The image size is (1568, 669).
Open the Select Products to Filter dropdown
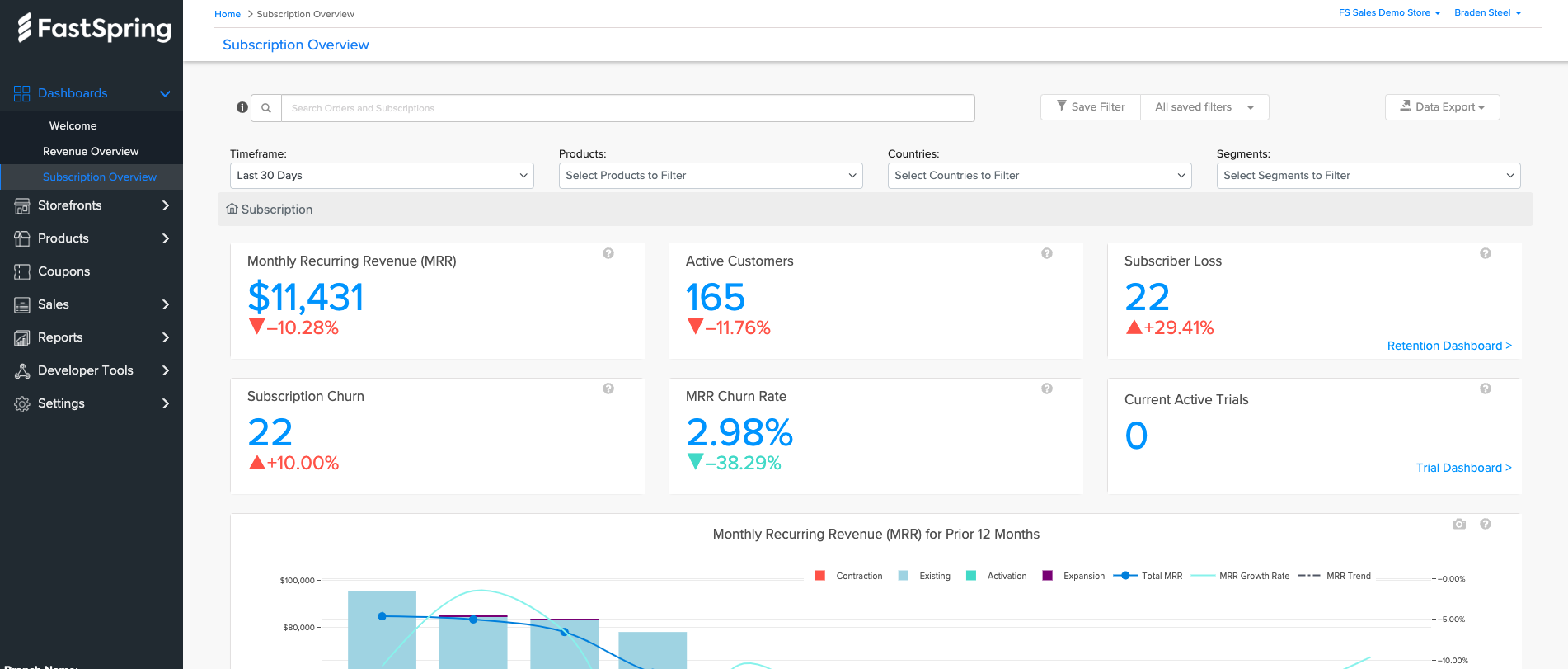point(711,176)
